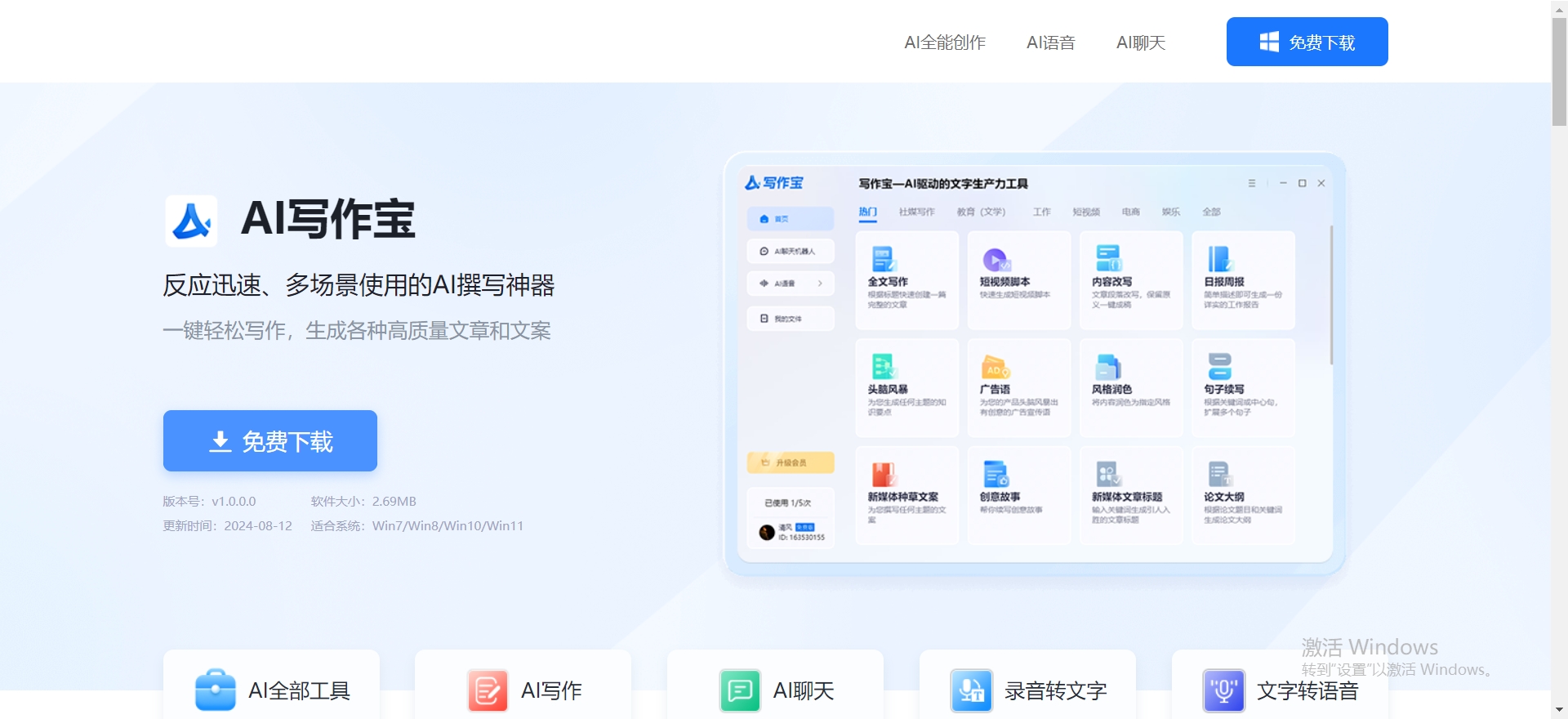Click the 新媒体文章标题 icon
This screenshot has height=719, width=1568.
pyautogui.click(x=1108, y=474)
